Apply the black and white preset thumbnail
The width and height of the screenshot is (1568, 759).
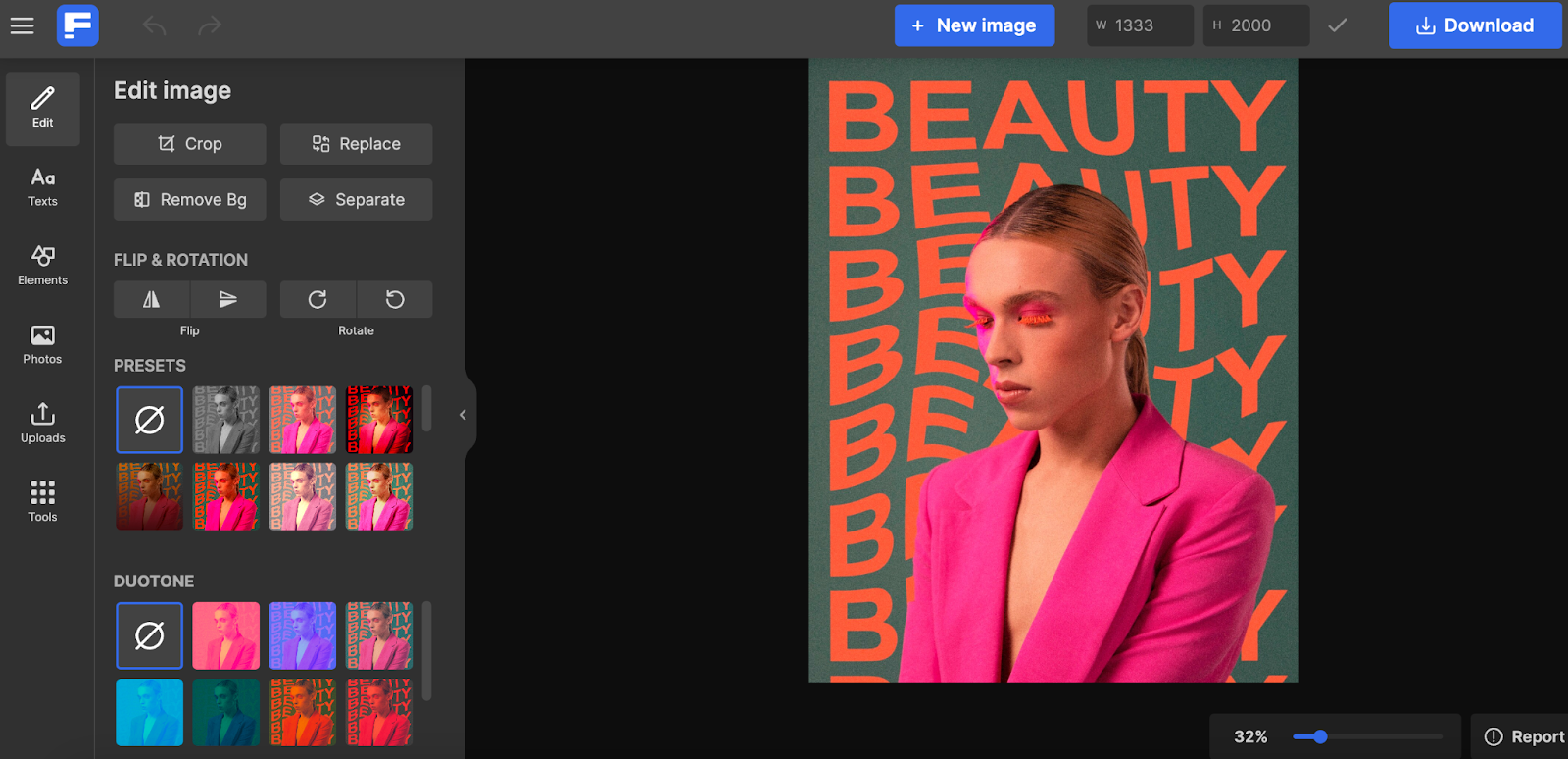click(x=226, y=420)
